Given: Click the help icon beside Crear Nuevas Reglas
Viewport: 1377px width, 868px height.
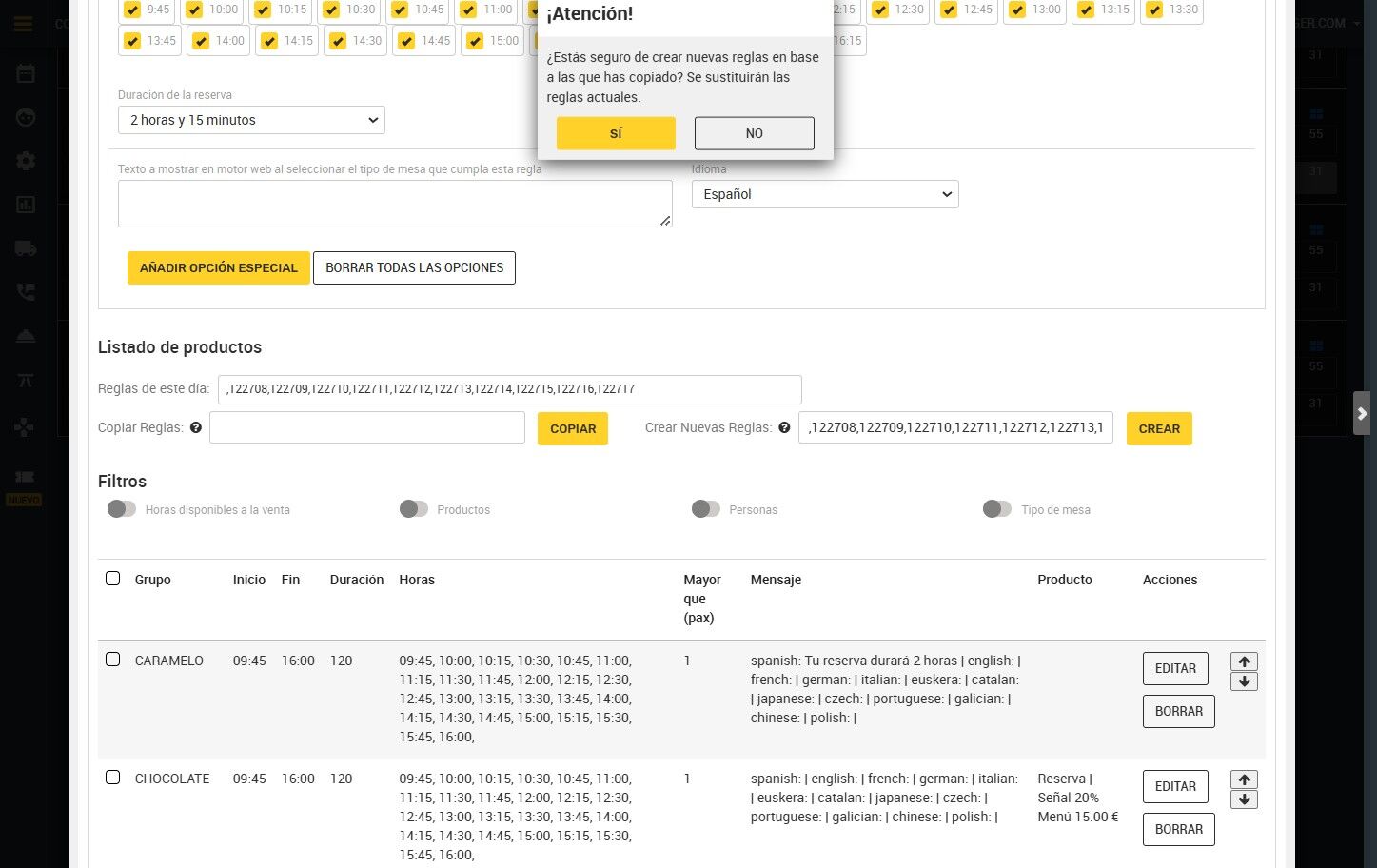Looking at the screenshot, I should 784,427.
